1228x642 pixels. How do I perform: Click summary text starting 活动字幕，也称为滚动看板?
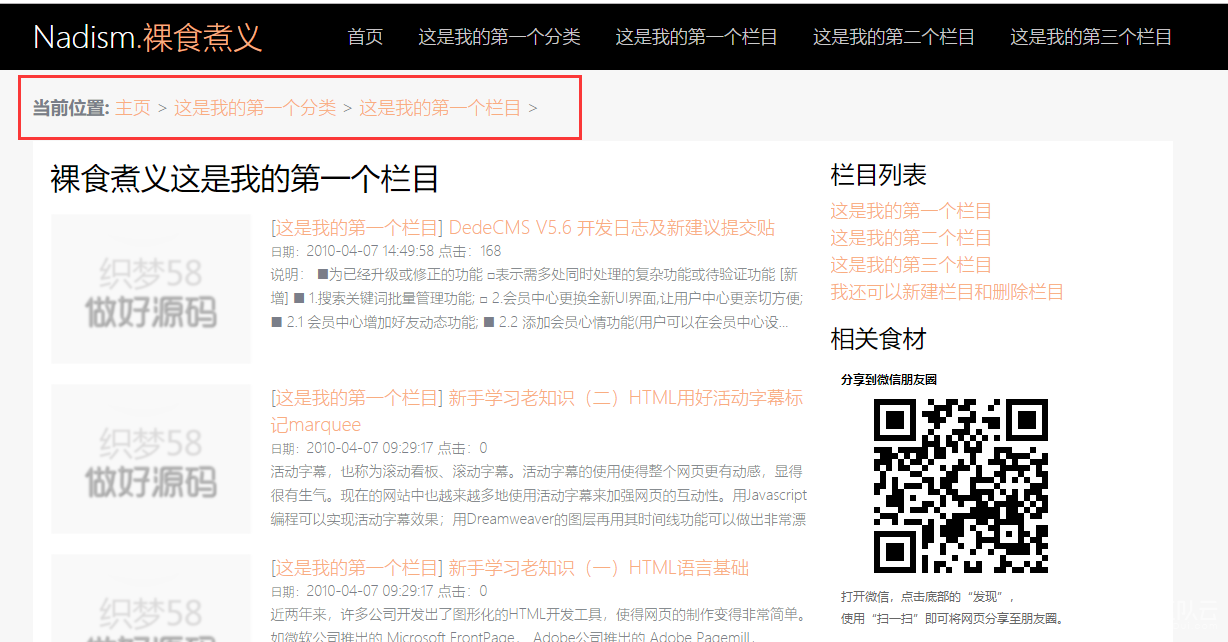(x=539, y=496)
